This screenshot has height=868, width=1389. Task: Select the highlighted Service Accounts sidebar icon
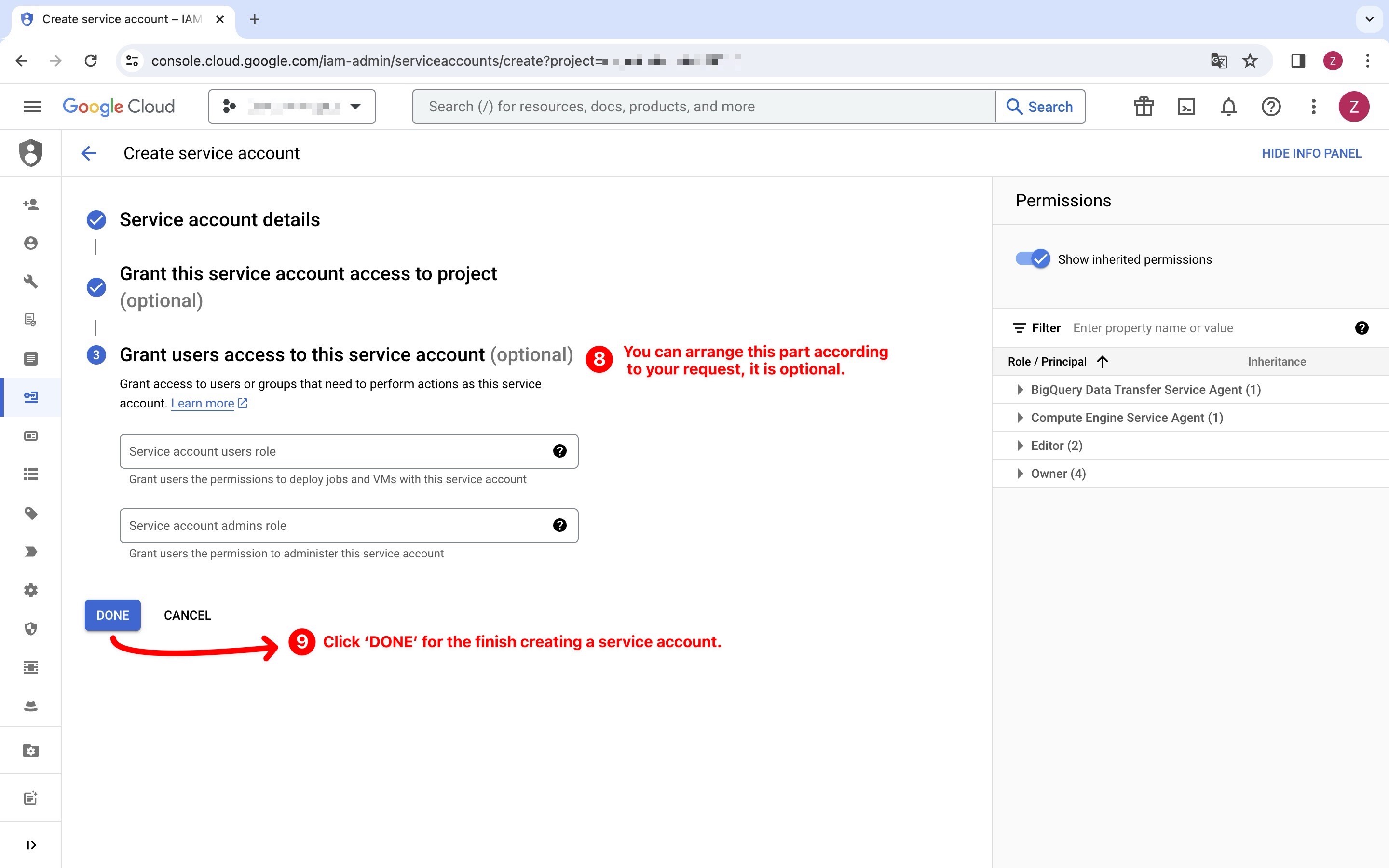(30, 397)
